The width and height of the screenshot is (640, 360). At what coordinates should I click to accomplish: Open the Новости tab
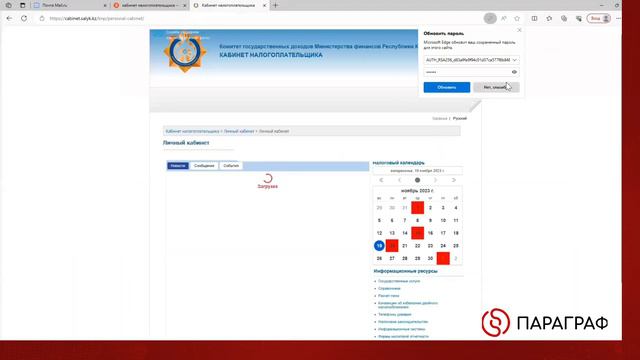(178, 166)
